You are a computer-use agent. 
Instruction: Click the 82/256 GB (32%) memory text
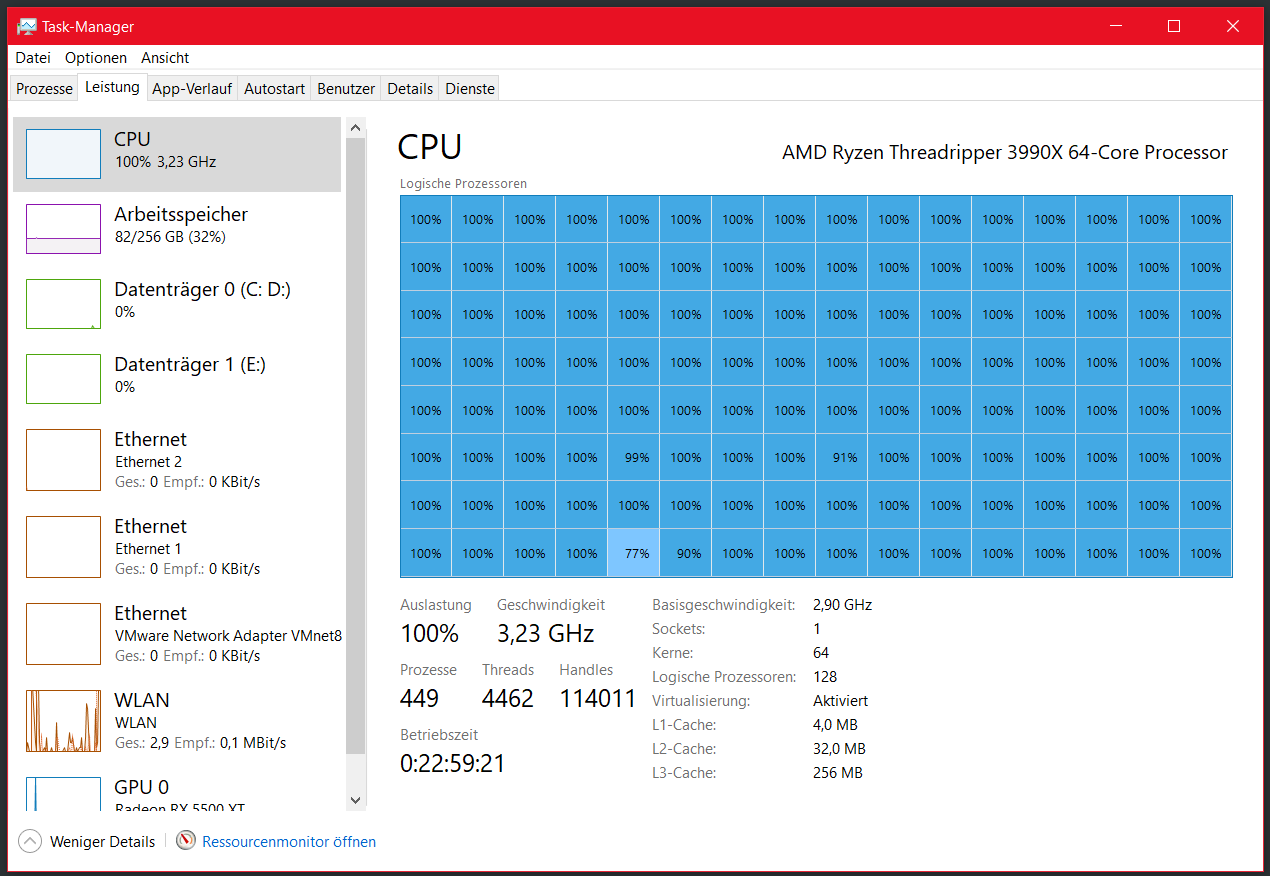[170, 237]
